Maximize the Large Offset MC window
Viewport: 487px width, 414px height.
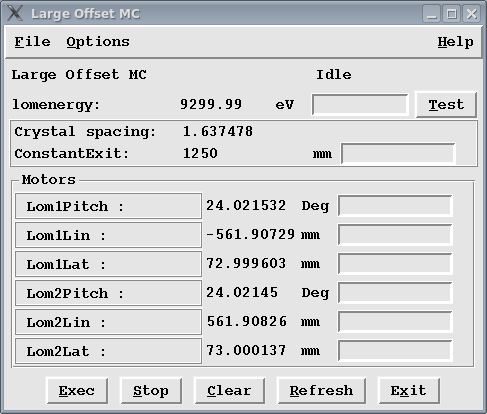point(452,14)
